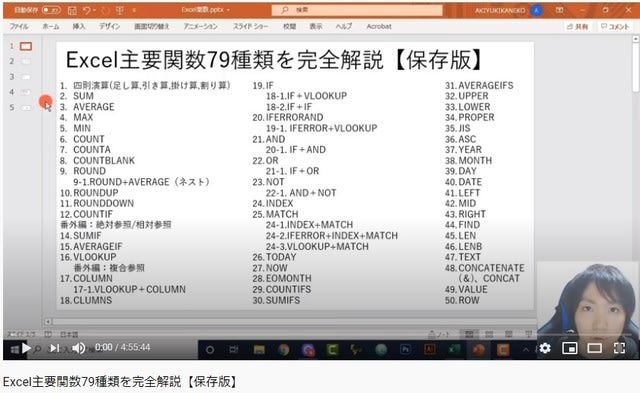The width and height of the screenshot is (640, 393).
Task: Open the Acrobat ribbon tab
Action: 379,26
